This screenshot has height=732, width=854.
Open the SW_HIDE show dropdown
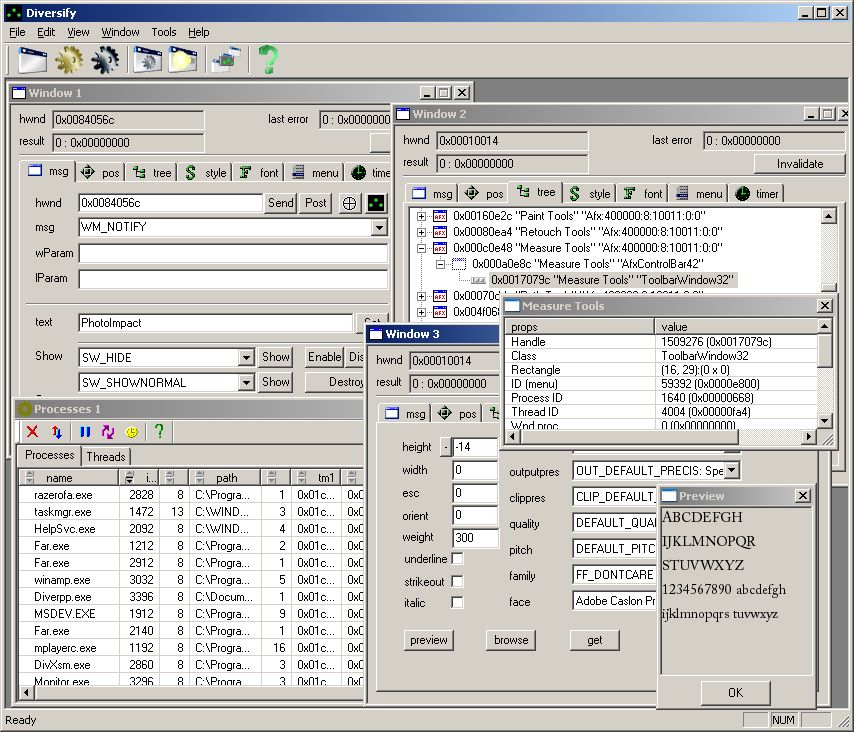246,358
